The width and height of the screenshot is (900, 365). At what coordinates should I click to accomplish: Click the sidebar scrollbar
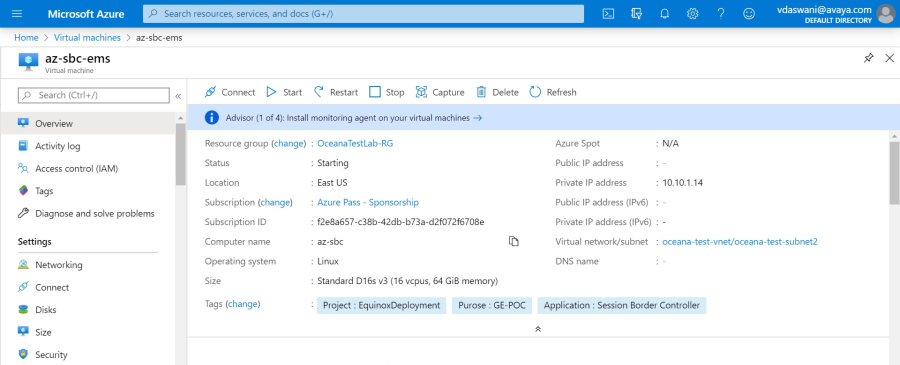[181, 154]
